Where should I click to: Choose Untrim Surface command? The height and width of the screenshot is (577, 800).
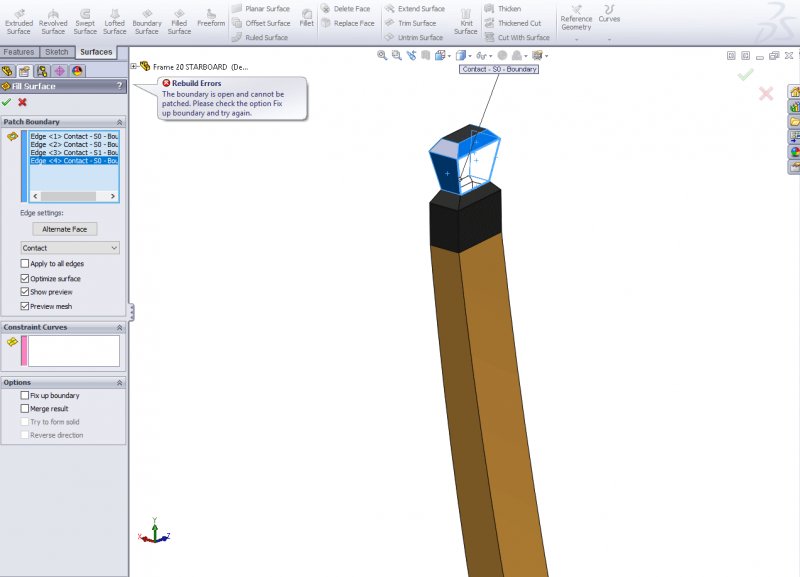pos(414,37)
